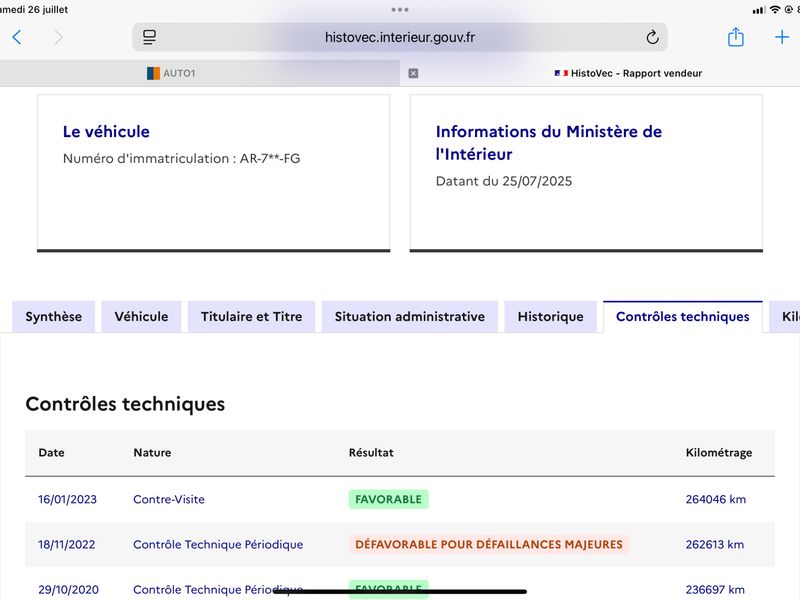Select the date 16/01/2023
The image size is (800, 600).
(x=67, y=499)
